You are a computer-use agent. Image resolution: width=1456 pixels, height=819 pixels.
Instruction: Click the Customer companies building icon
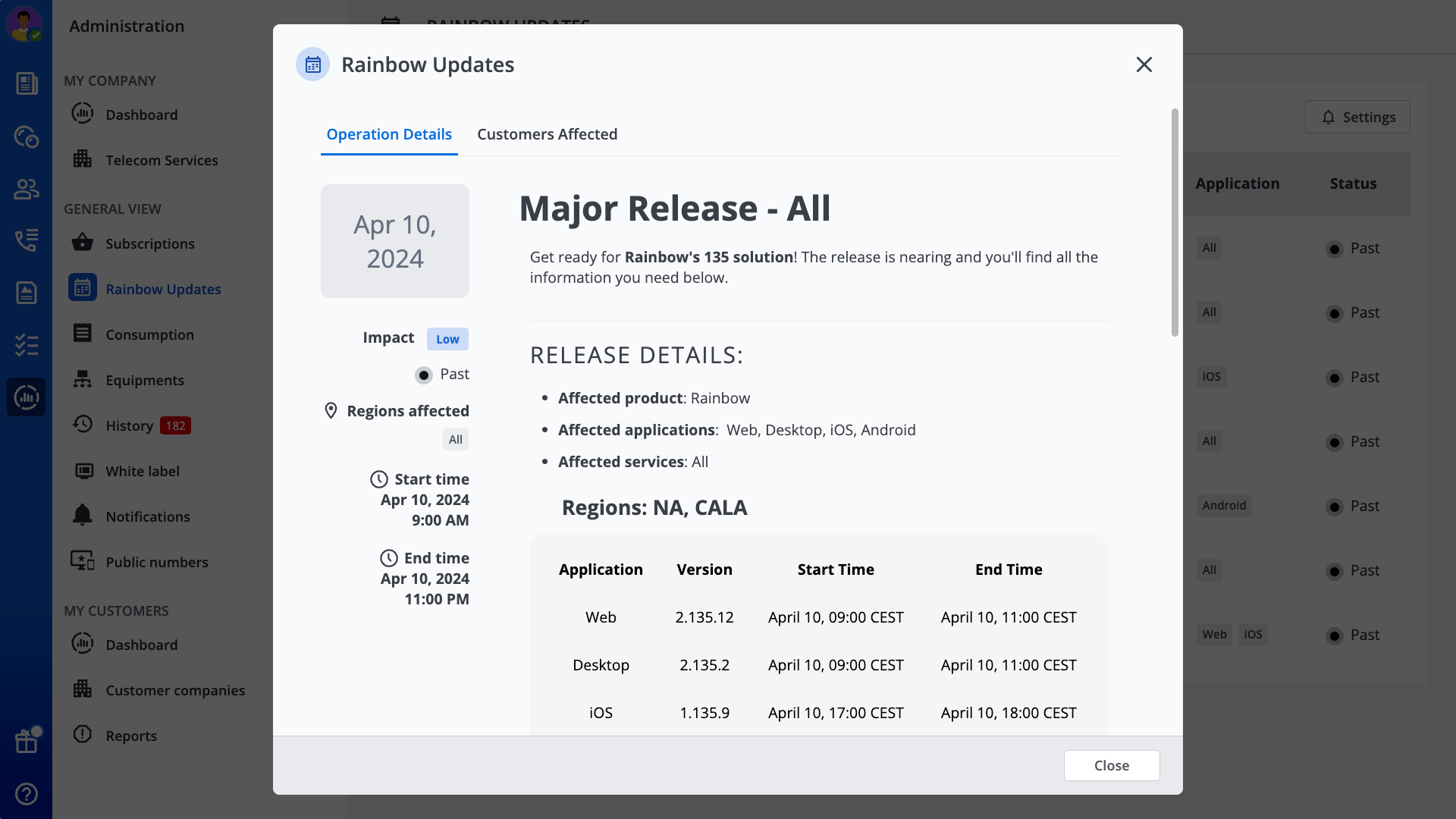83,689
